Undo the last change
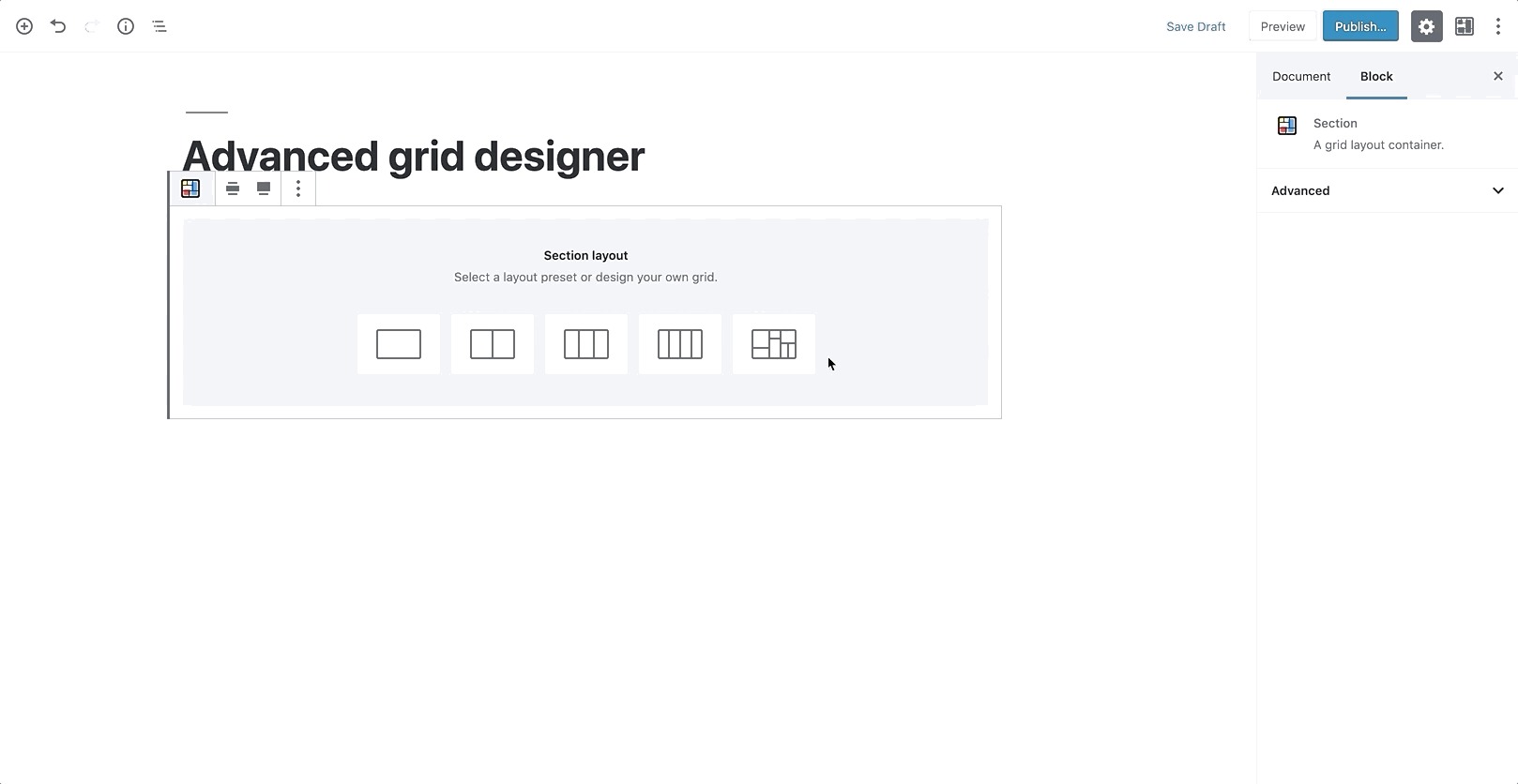This screenshot has width=1518, height=784. (x=58, y=26)
